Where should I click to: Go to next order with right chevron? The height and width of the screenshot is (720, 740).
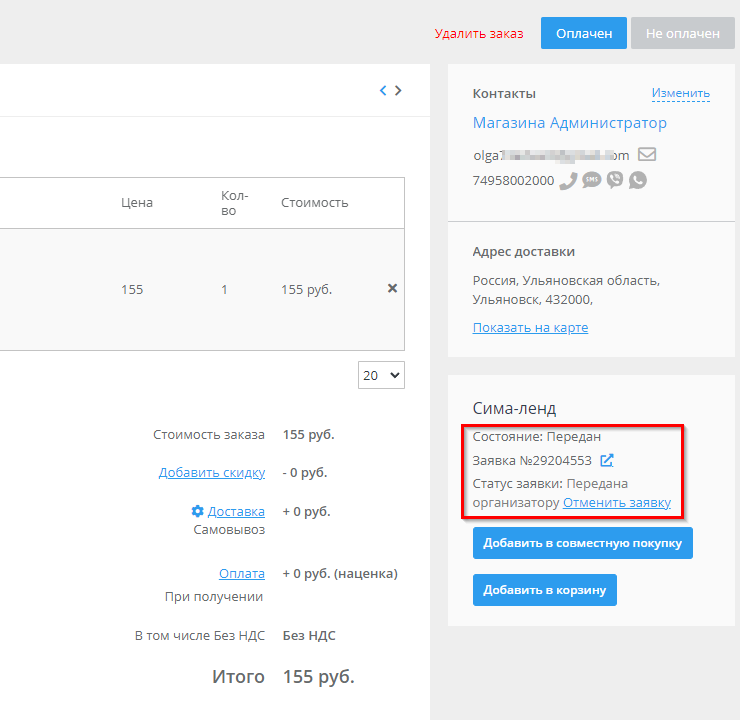[x=398, y=90]
